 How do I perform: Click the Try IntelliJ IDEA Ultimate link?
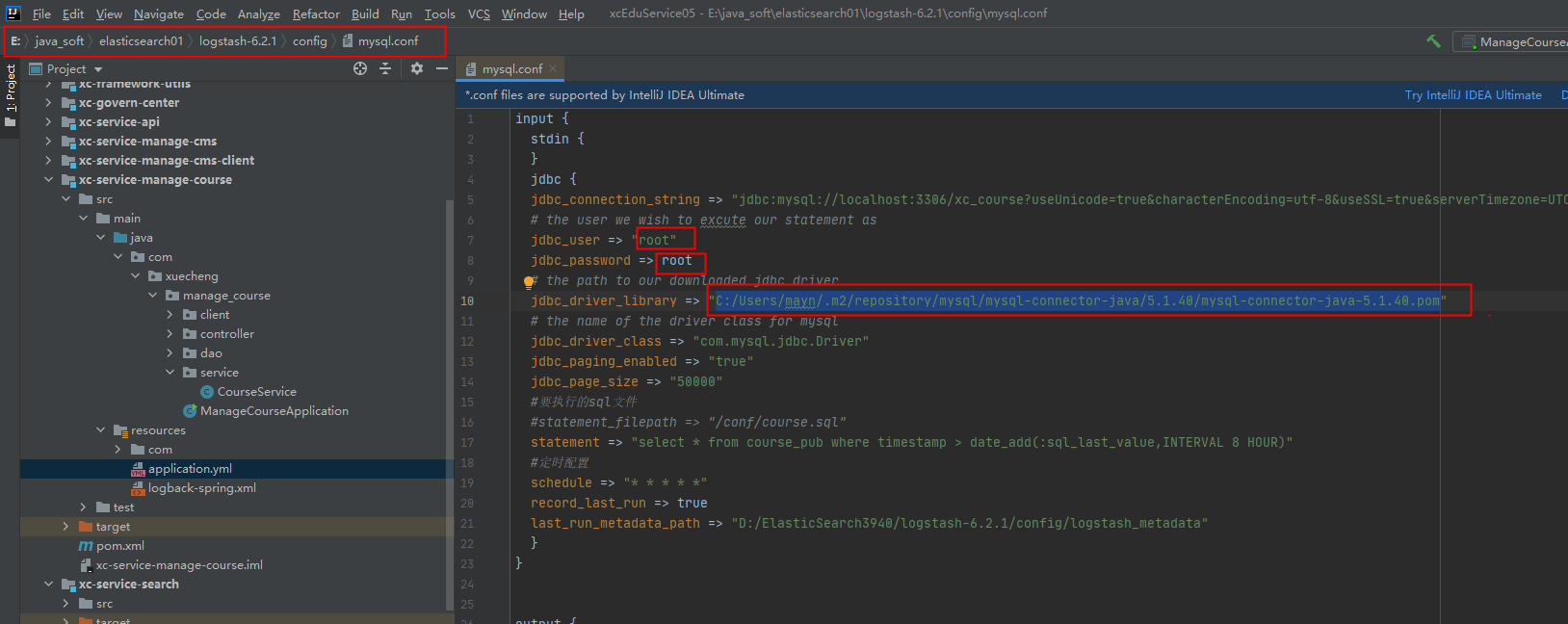(x=1473, y=95)
